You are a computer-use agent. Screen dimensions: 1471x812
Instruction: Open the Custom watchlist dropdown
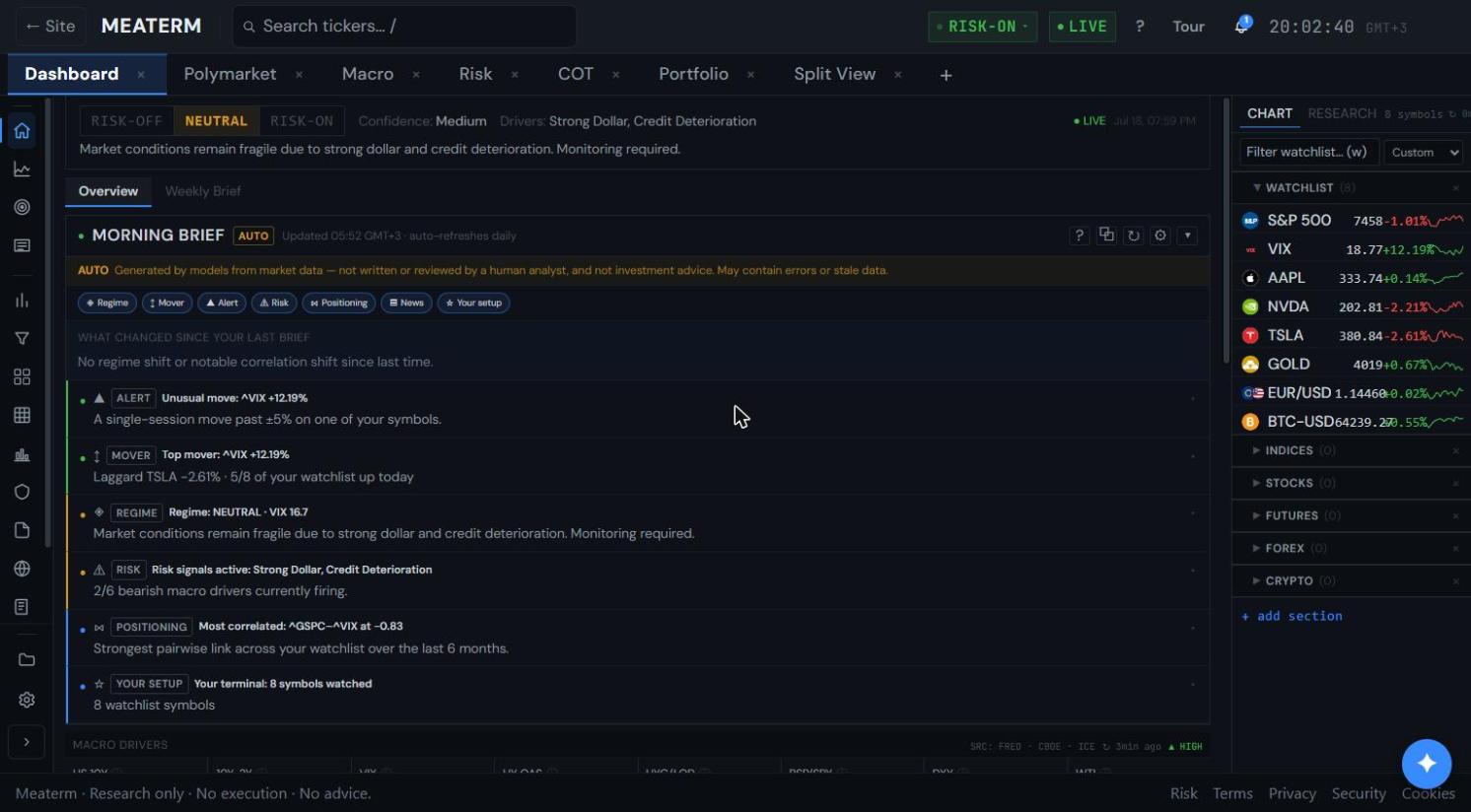tap(1424, 152)
